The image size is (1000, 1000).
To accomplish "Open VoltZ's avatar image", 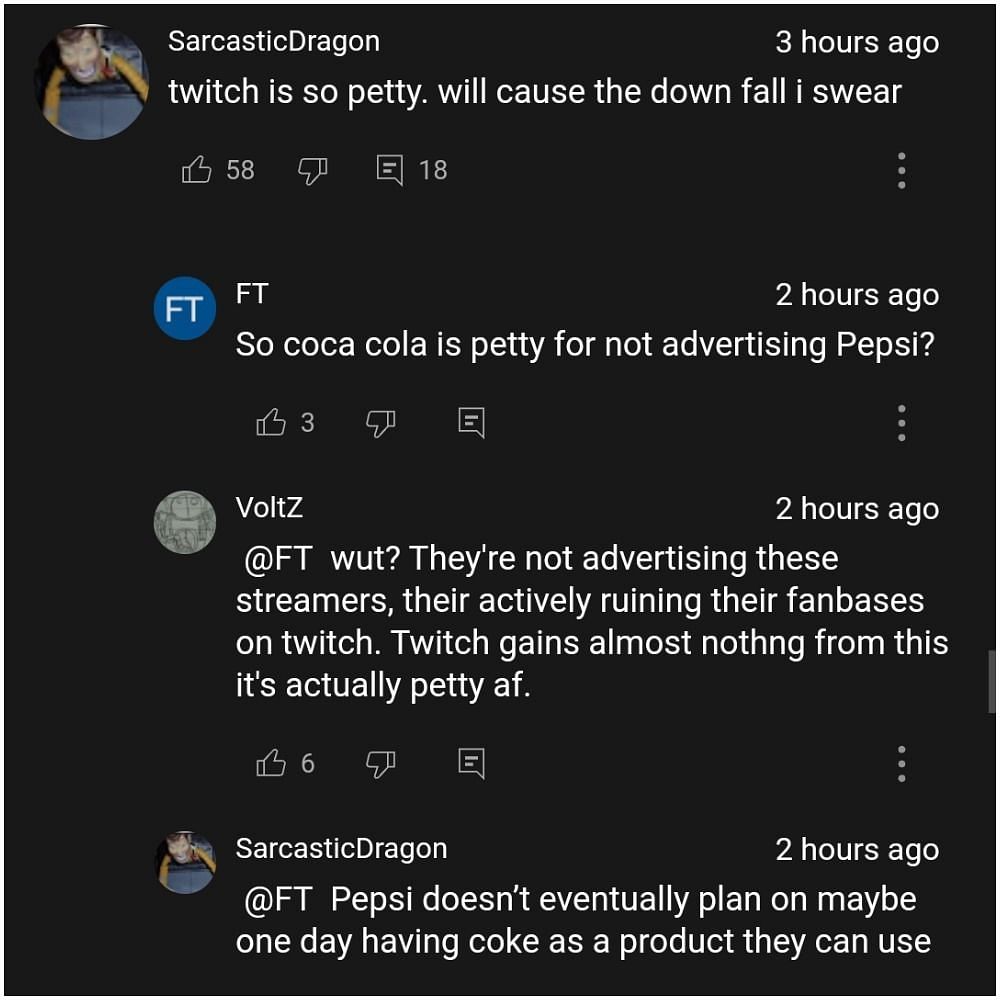I will coord(185,522).
